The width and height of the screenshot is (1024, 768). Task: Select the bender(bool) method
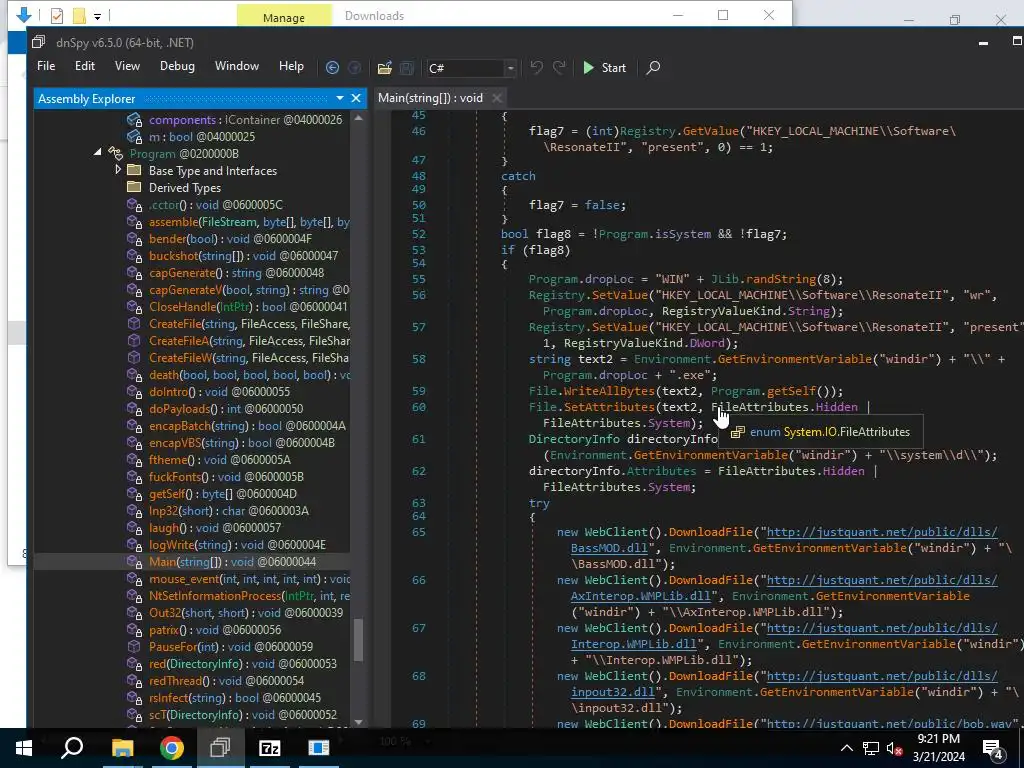pos(230,239)
